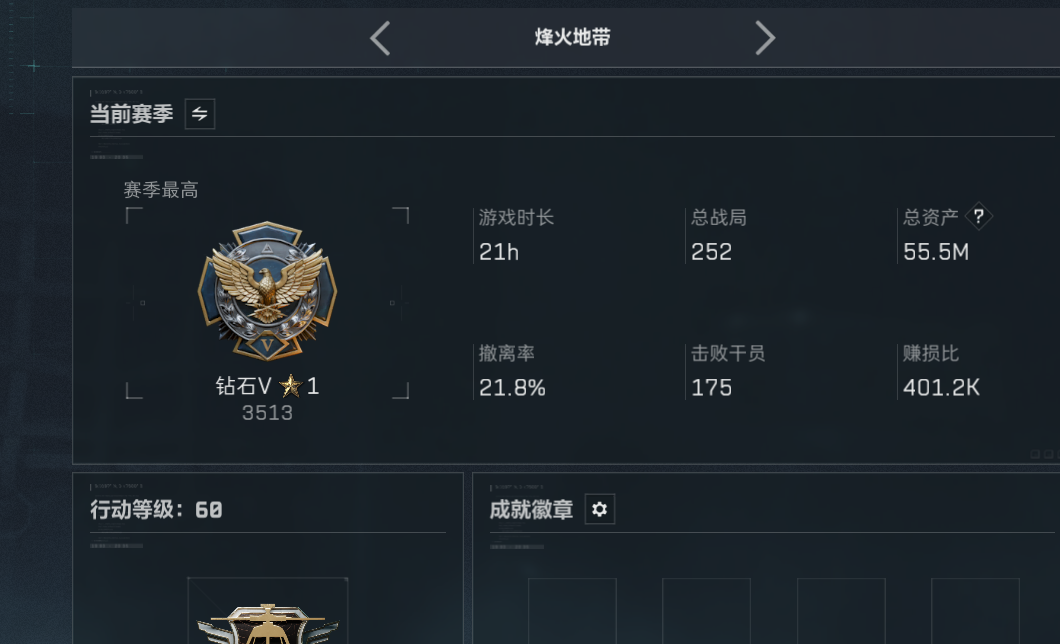Click the Diamond V eagle rank emblem
Image resolution: width=1060 pixels, height=644 pixels.
point(267,291)
